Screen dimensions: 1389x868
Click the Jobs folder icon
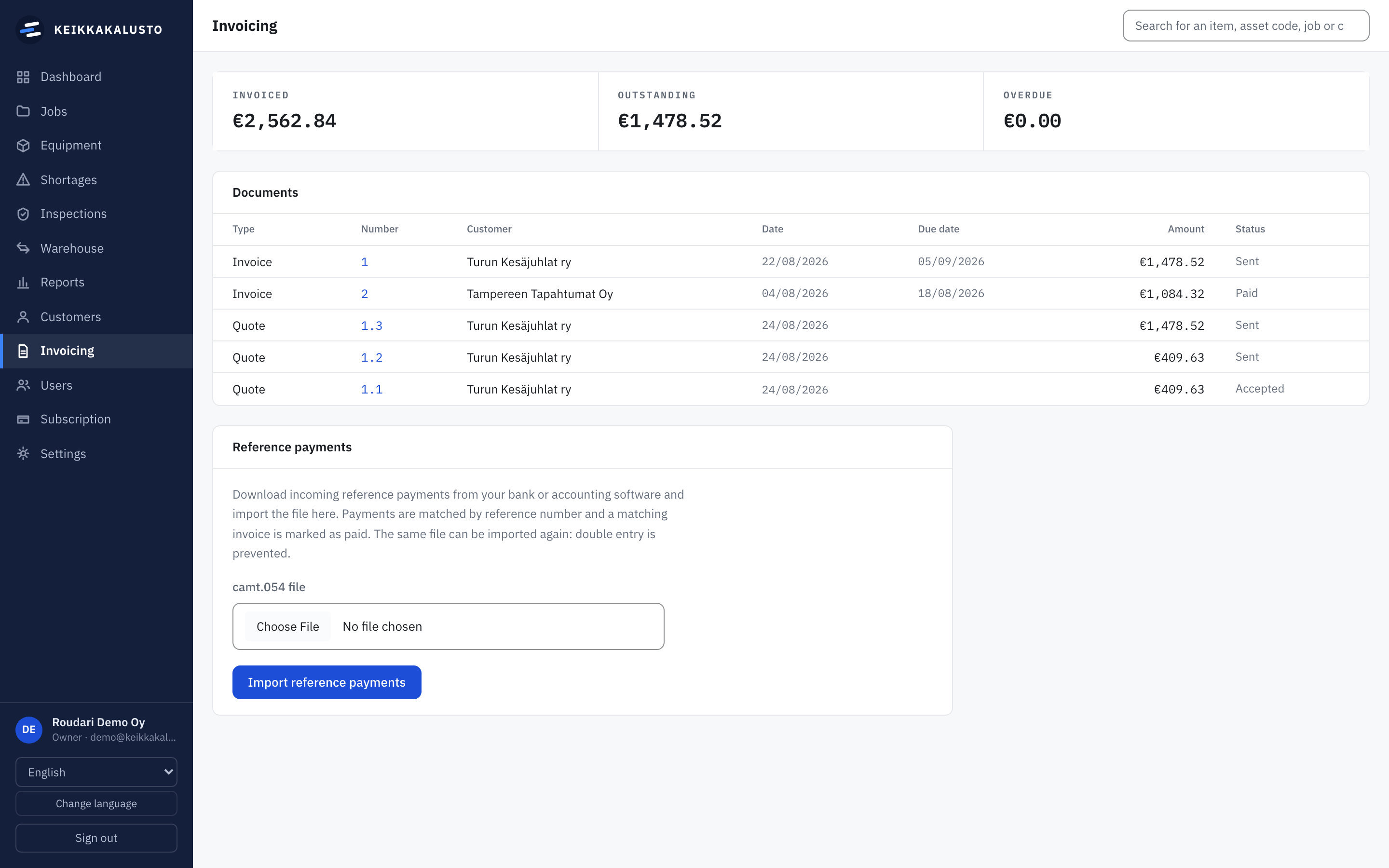23,111
